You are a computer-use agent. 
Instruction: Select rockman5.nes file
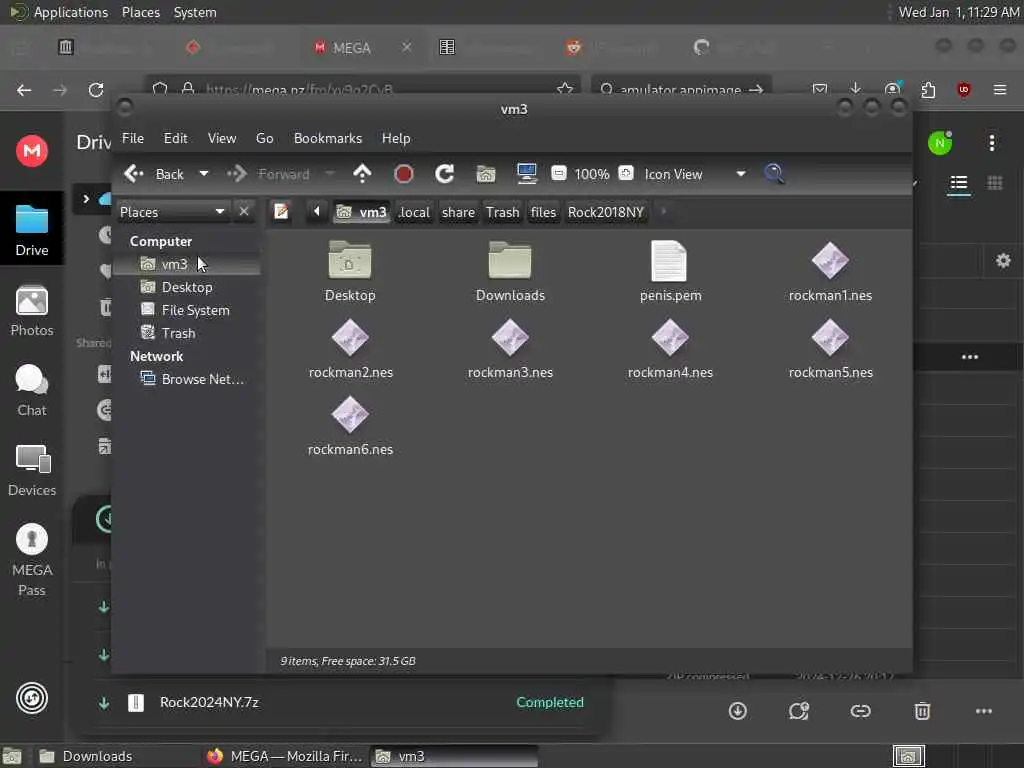coord(830,349)
